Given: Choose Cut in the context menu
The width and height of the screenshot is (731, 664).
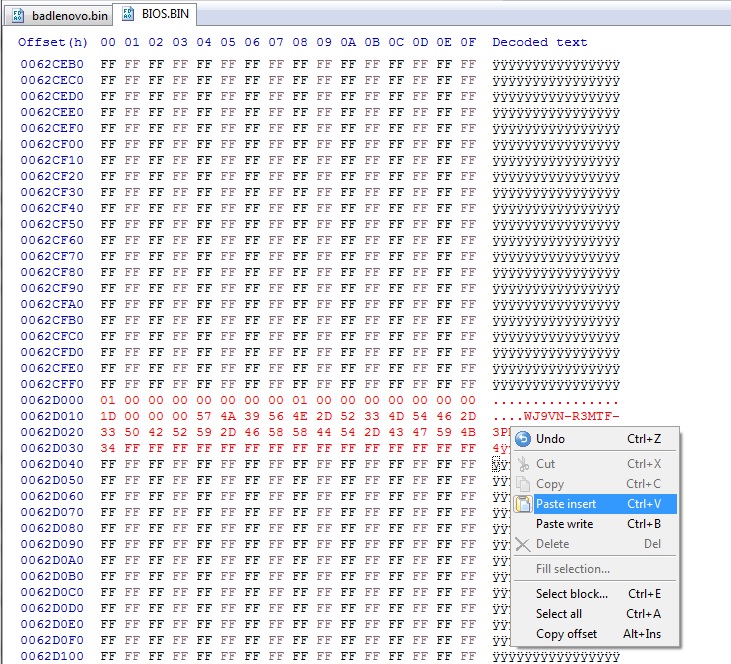Looking at the screenshot, I should tap(595, 463).
